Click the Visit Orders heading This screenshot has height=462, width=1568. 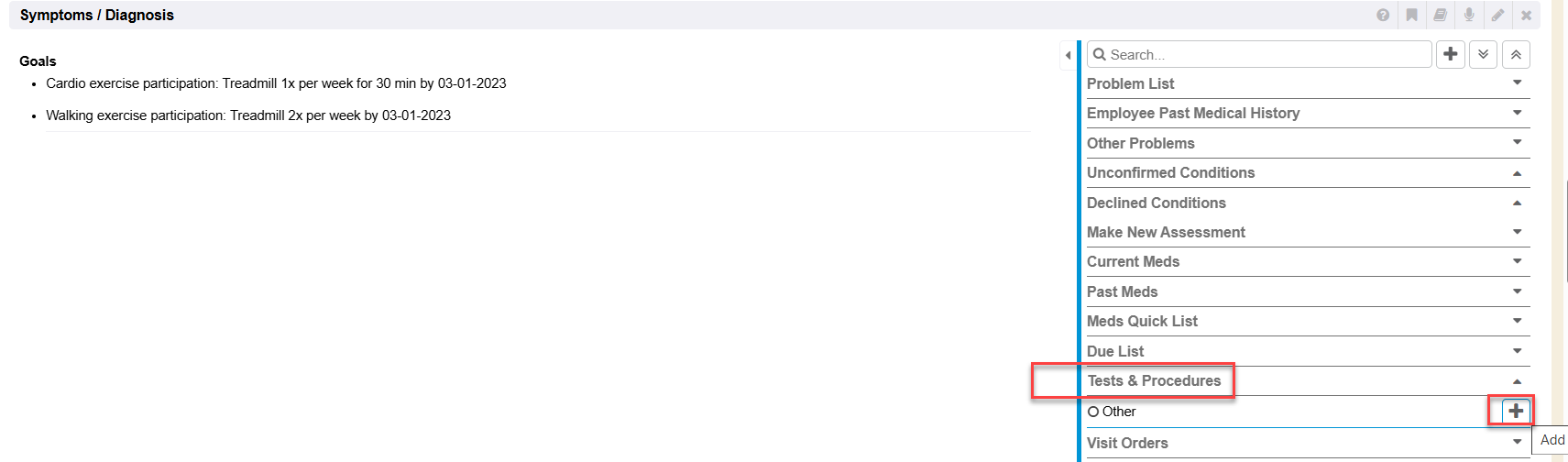click(x=1127, y=443)
